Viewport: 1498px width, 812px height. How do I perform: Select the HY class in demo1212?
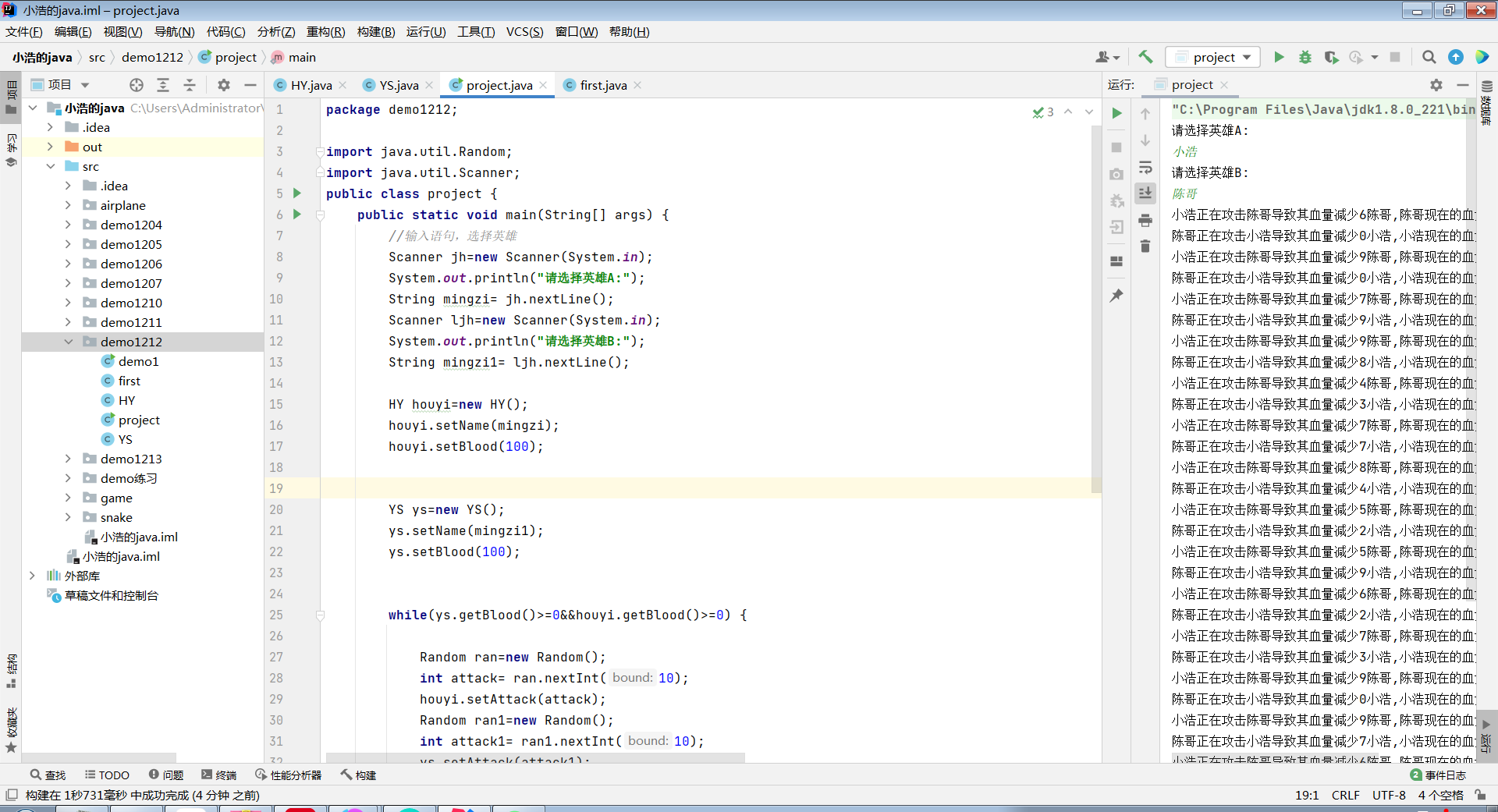pos(126,400)
